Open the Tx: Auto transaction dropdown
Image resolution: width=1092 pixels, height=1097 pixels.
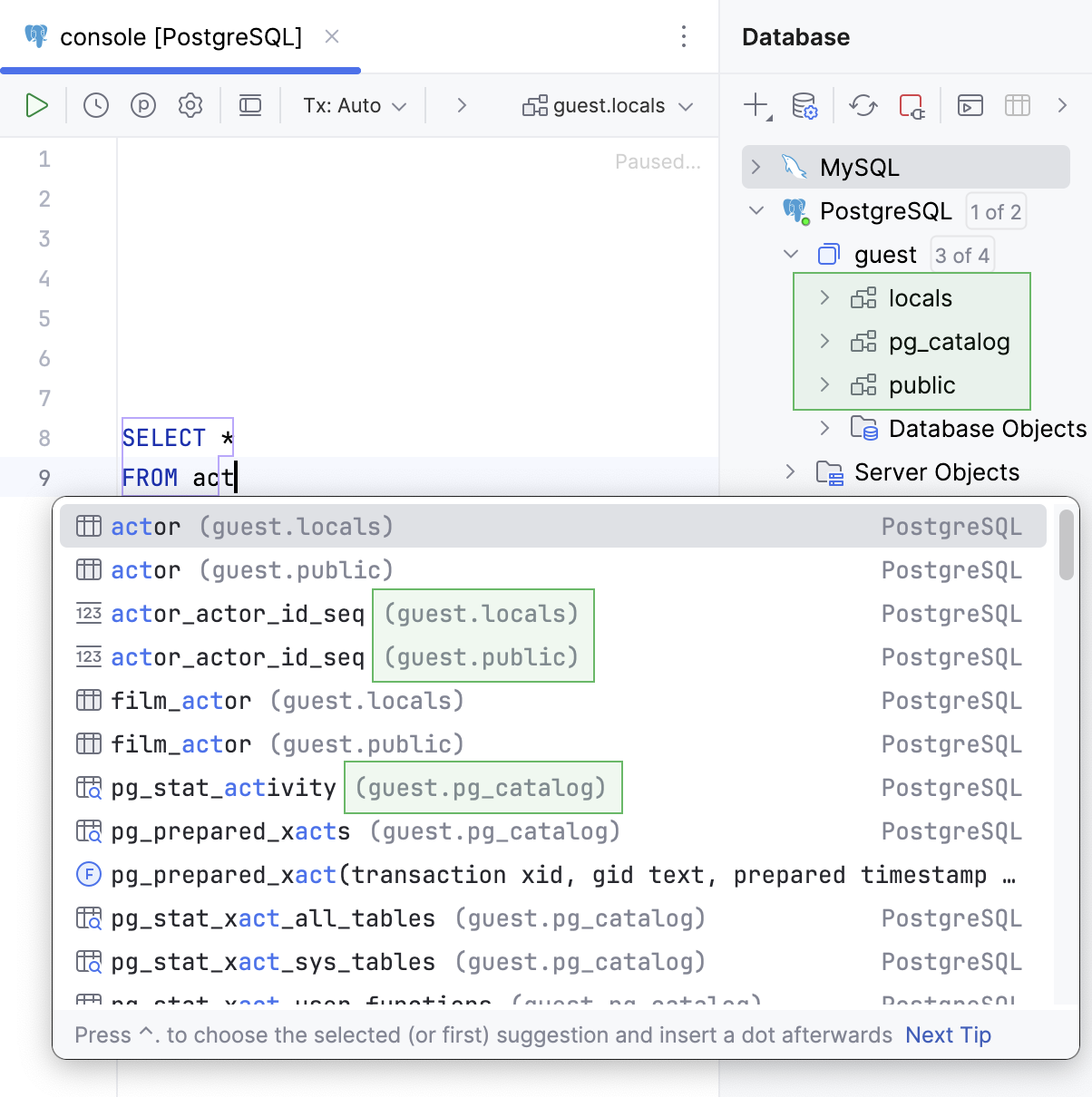click(355, 106)
